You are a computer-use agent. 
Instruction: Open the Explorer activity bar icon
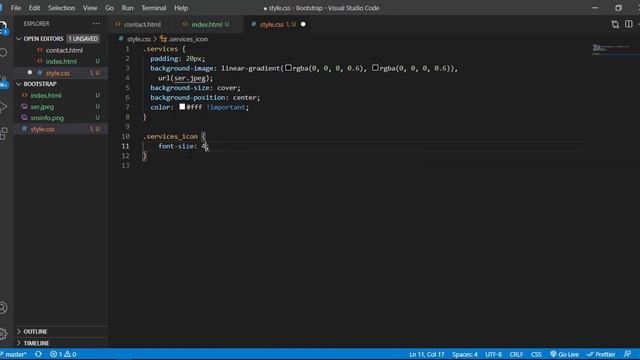point(3,28)
